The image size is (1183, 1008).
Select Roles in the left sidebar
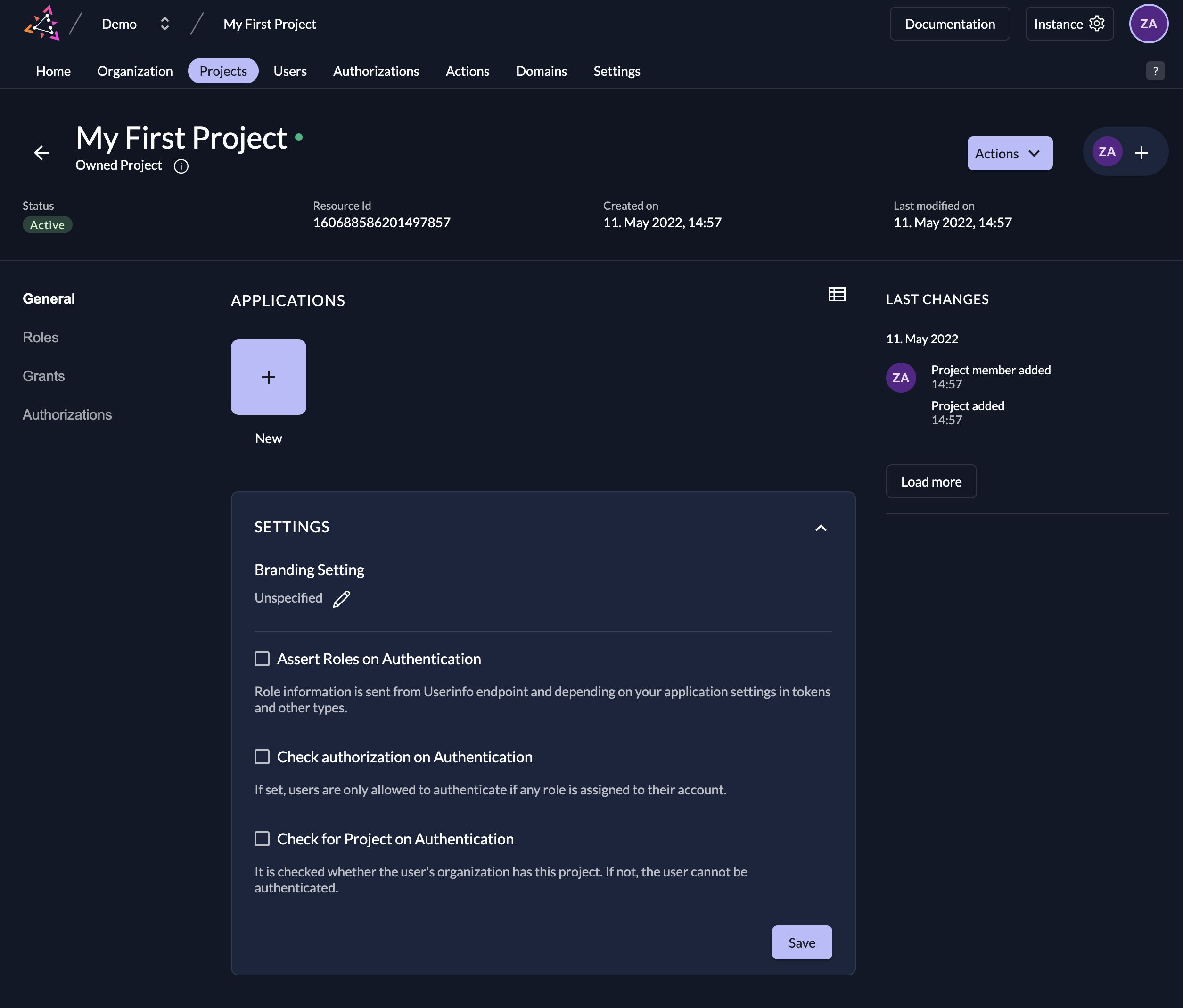(x=41, y=337)
